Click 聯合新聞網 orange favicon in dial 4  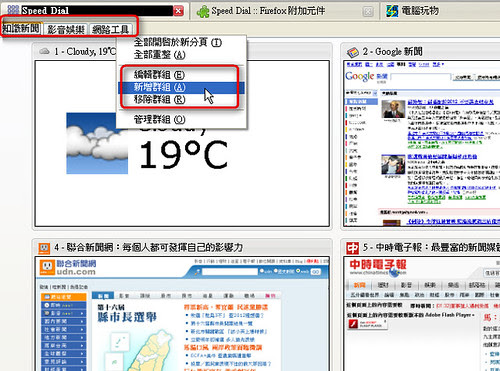pos(44,248)
